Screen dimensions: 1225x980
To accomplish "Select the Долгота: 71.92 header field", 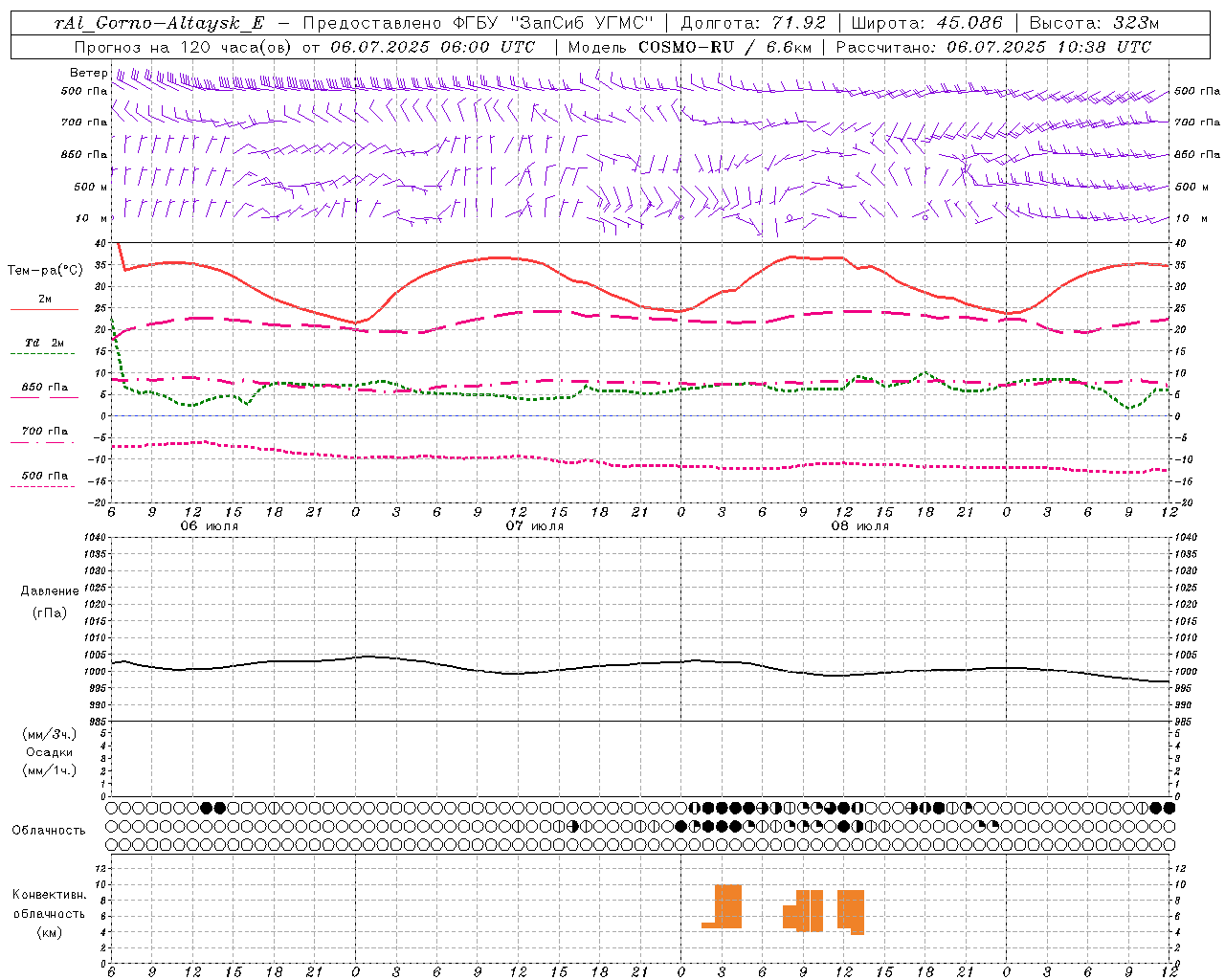I will point(753,23).
